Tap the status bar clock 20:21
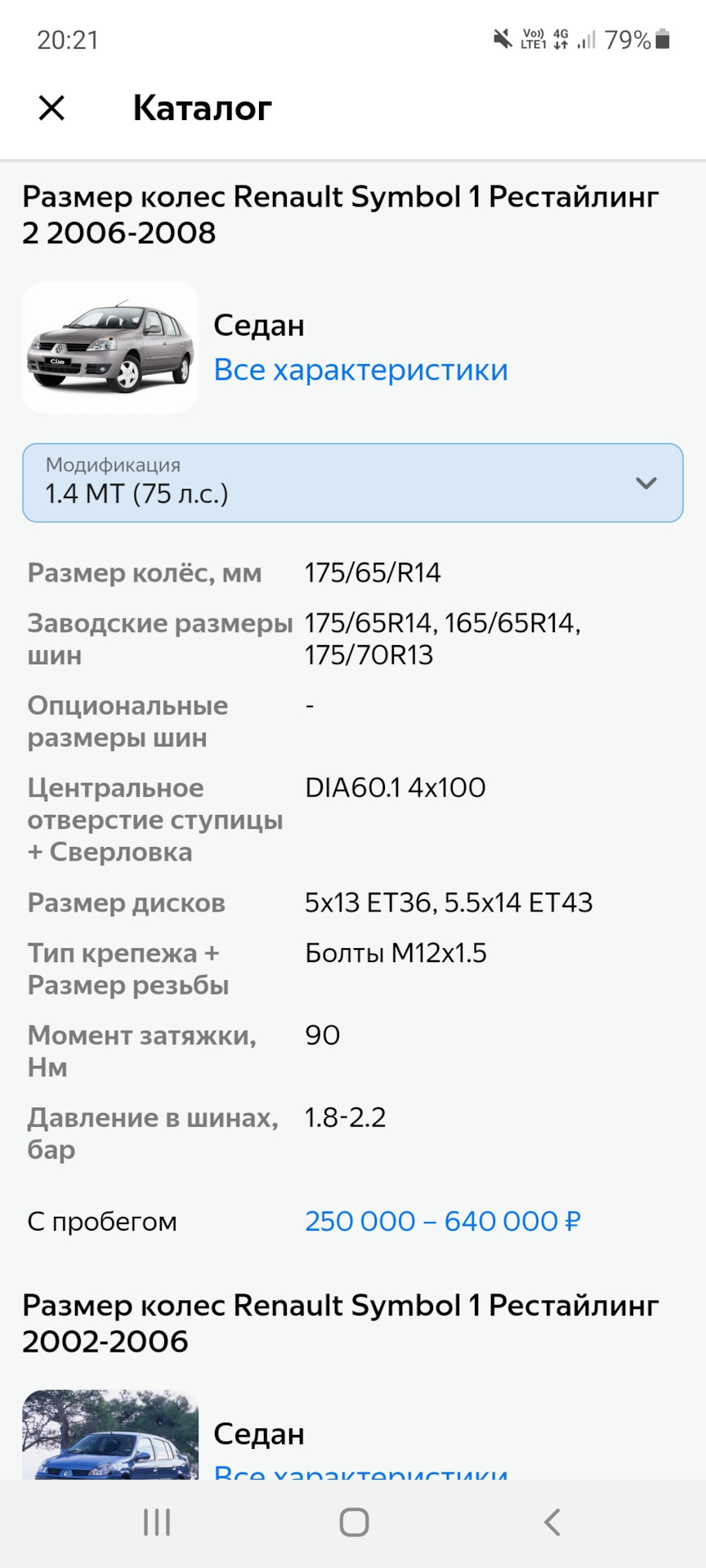The height and width of the screenshot is (1568, 706). coord(68,39)
